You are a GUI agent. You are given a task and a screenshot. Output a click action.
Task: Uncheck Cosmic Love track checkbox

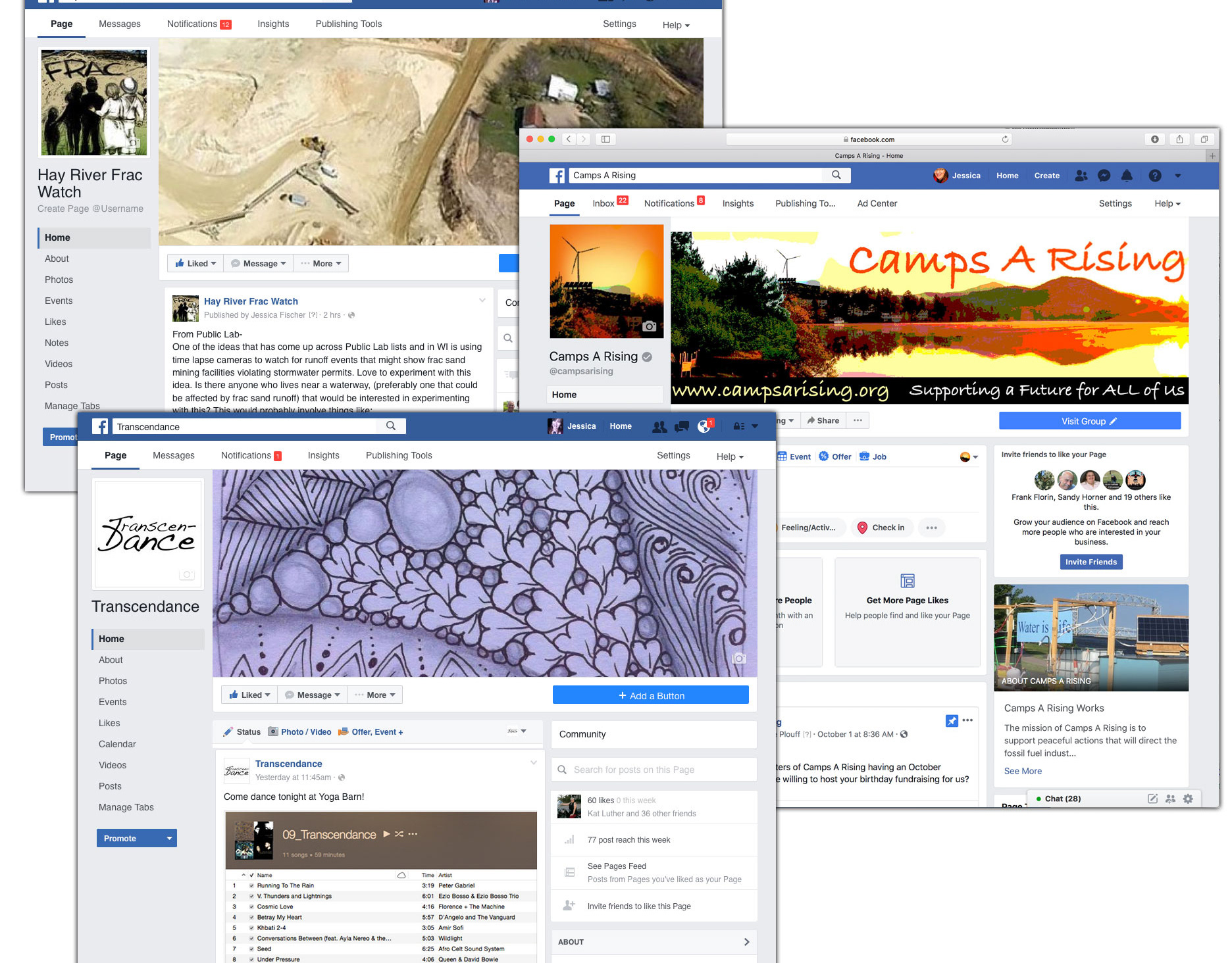click(251, 906)
